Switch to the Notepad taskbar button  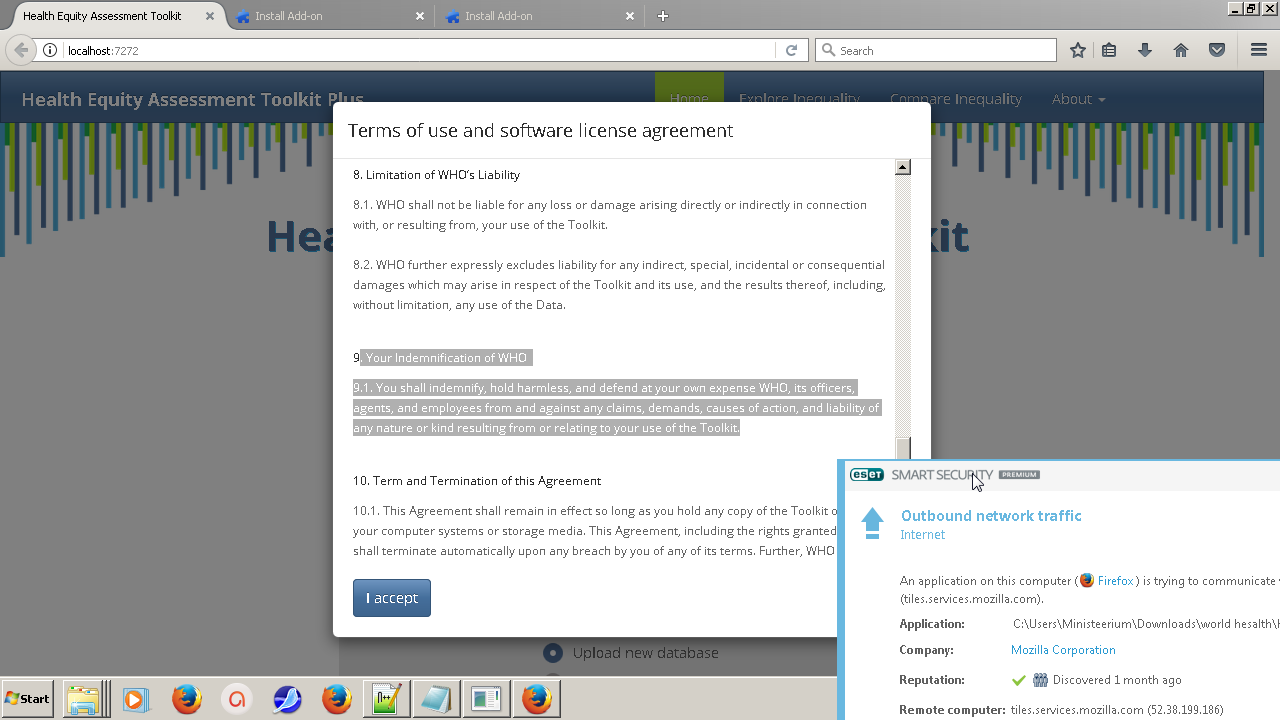click(x=437, y=698)
